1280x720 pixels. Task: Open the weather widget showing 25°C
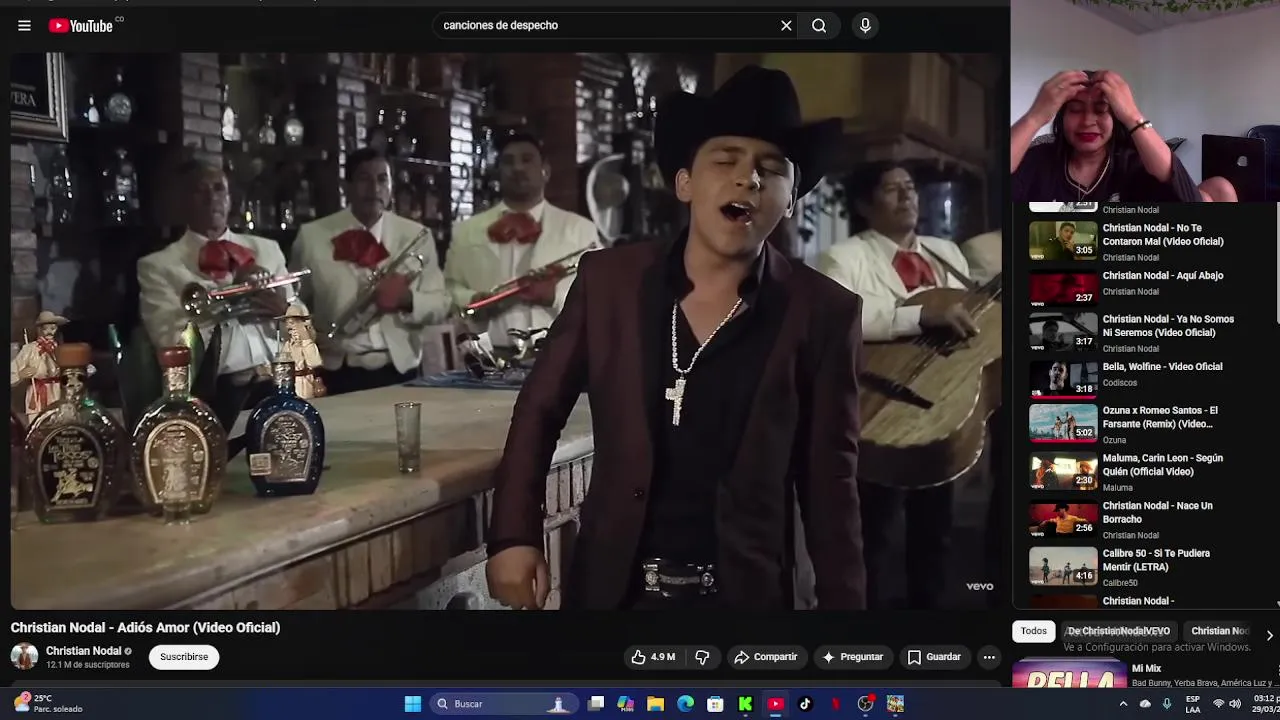[49, 704]
